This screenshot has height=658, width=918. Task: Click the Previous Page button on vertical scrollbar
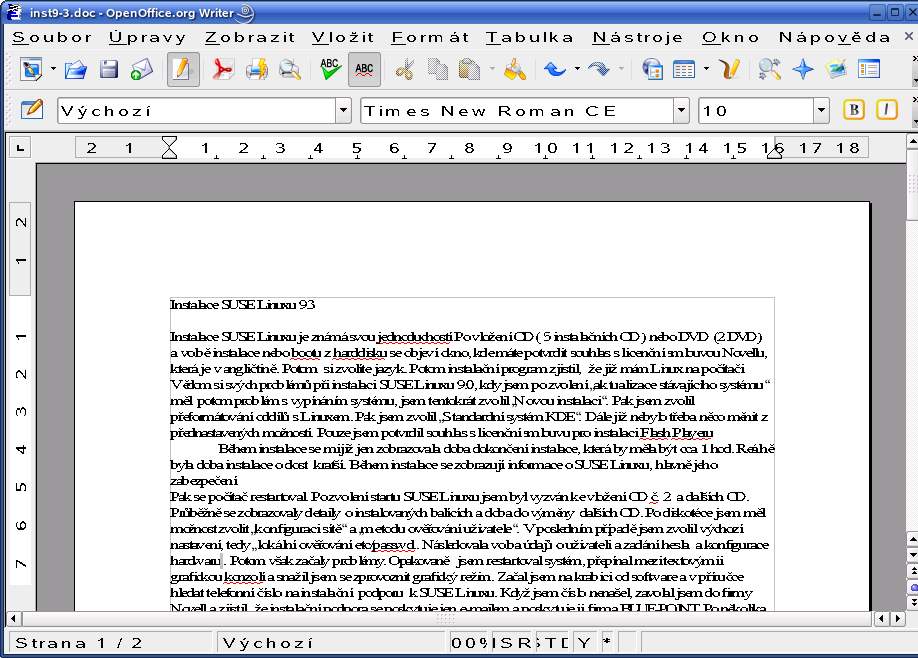click(x=913, y=571)
